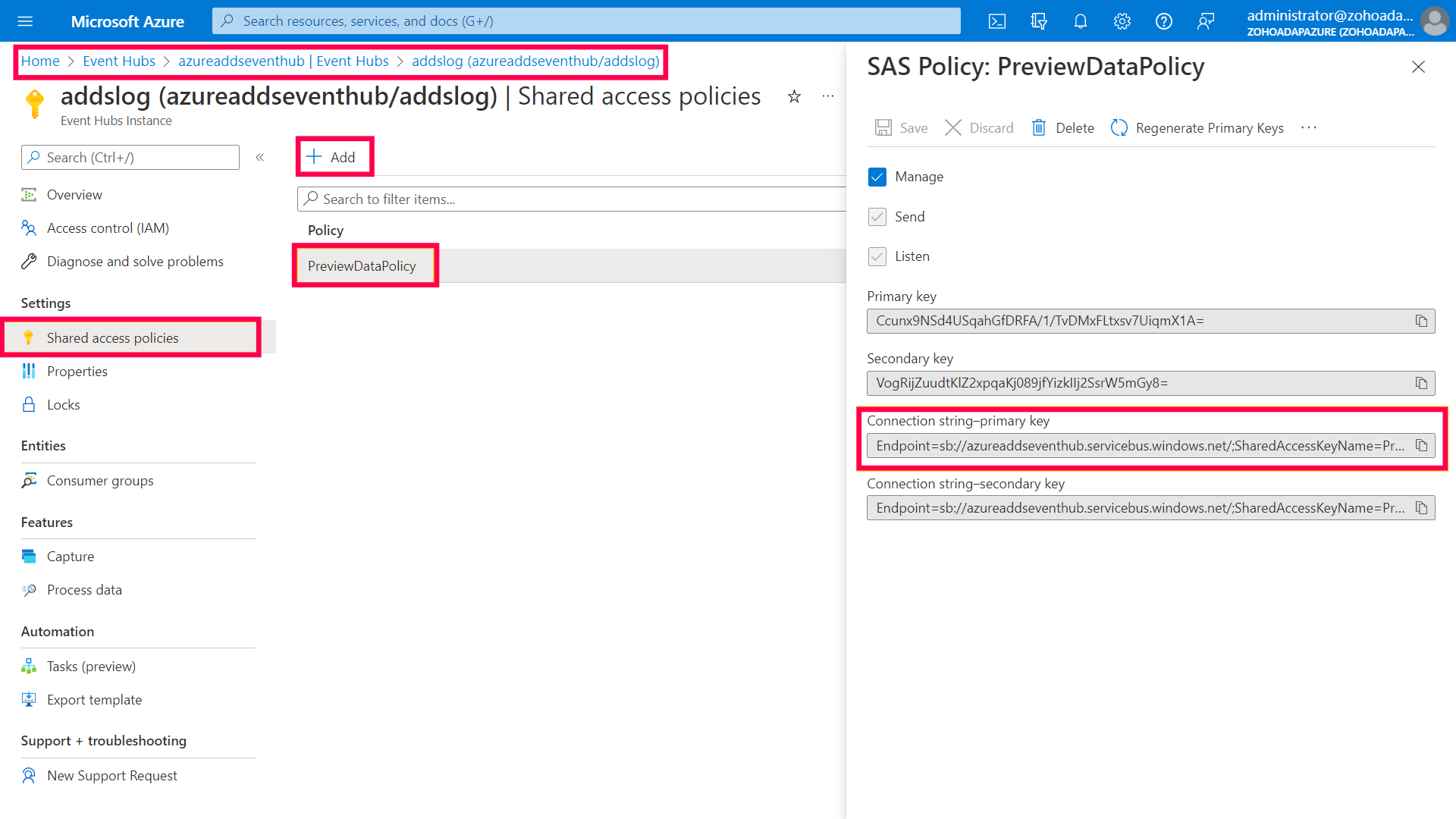Open more options next to Regenerate Primary Keys
Viewport: 1456px width, 819px height.
pyautogui.click(x=1309, y=127)
